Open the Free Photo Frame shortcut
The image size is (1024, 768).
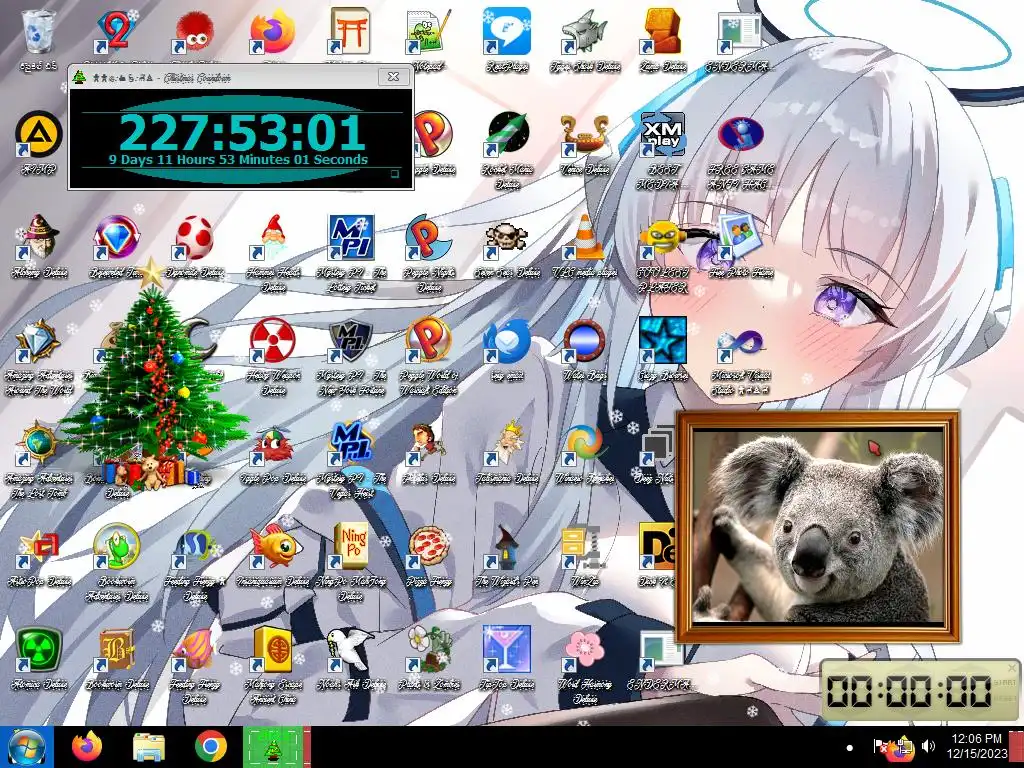click(x=741, y=238)
